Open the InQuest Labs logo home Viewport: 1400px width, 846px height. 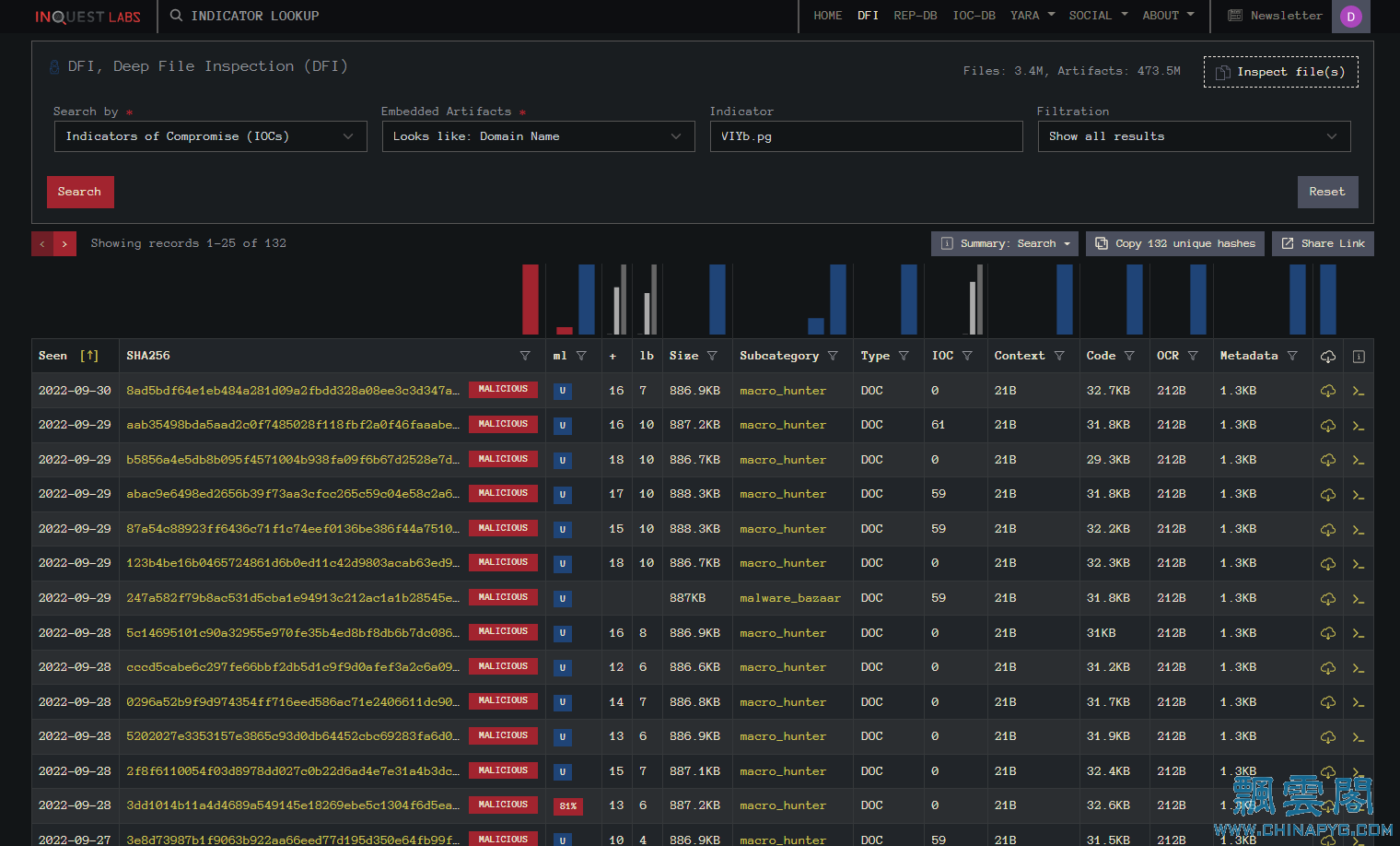87,17
